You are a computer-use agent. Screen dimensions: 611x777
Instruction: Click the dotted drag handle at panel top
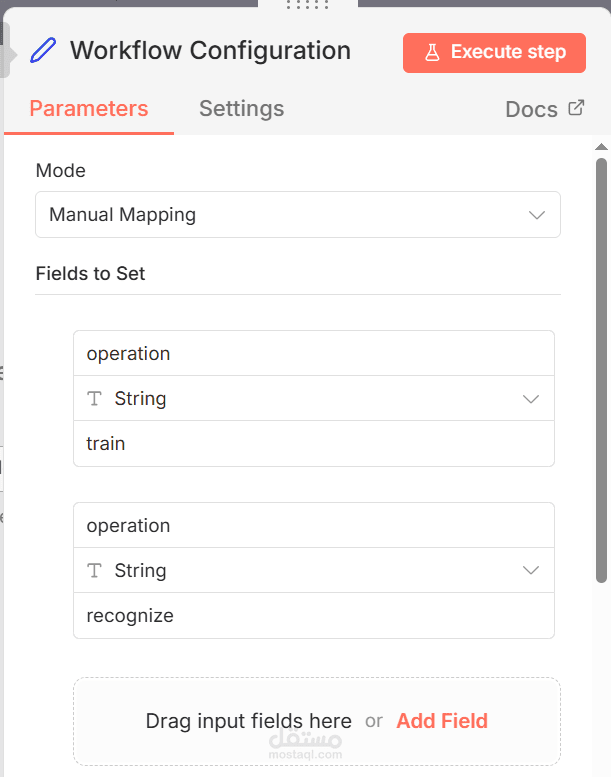coord(307,5)
